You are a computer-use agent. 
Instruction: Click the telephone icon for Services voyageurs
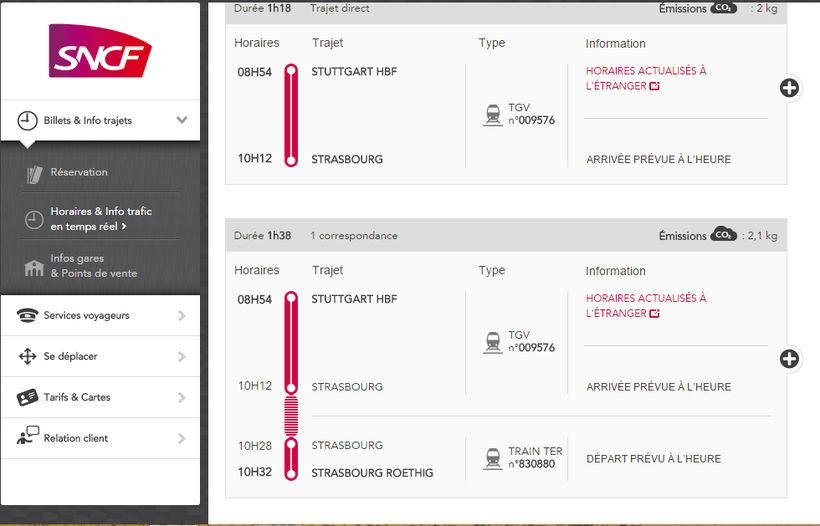pos(28,316)
